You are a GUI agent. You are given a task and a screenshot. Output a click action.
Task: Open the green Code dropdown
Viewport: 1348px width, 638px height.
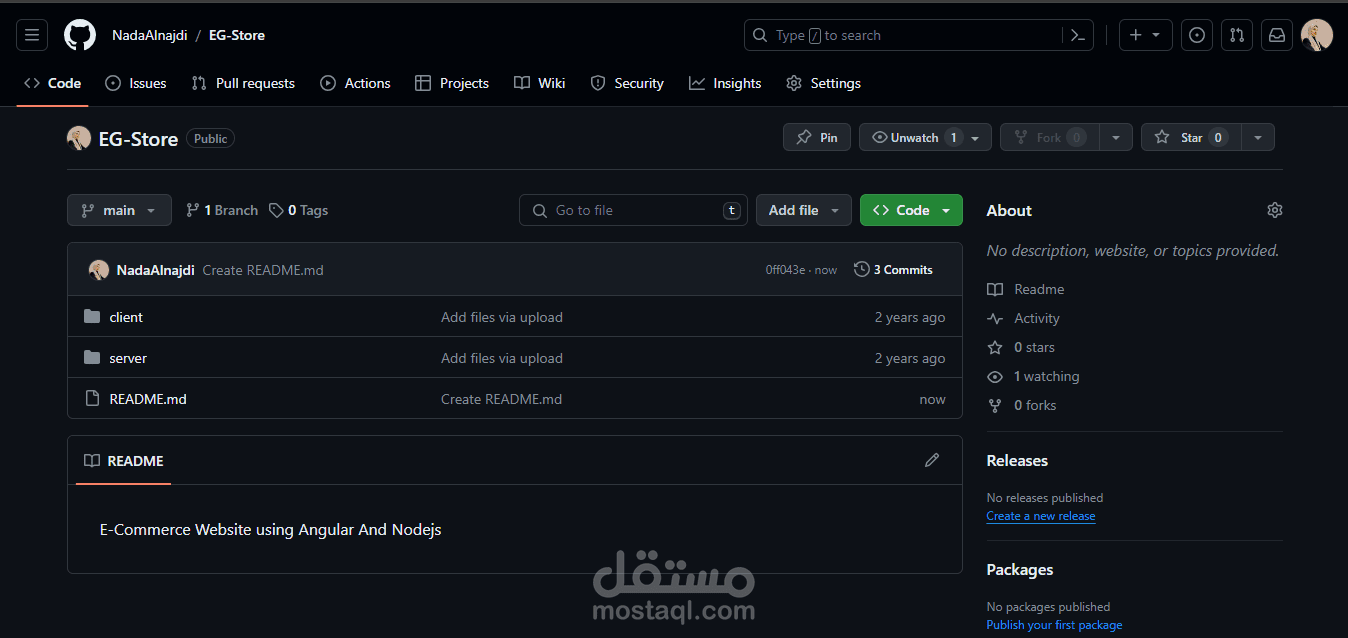(x=911, y=210)
